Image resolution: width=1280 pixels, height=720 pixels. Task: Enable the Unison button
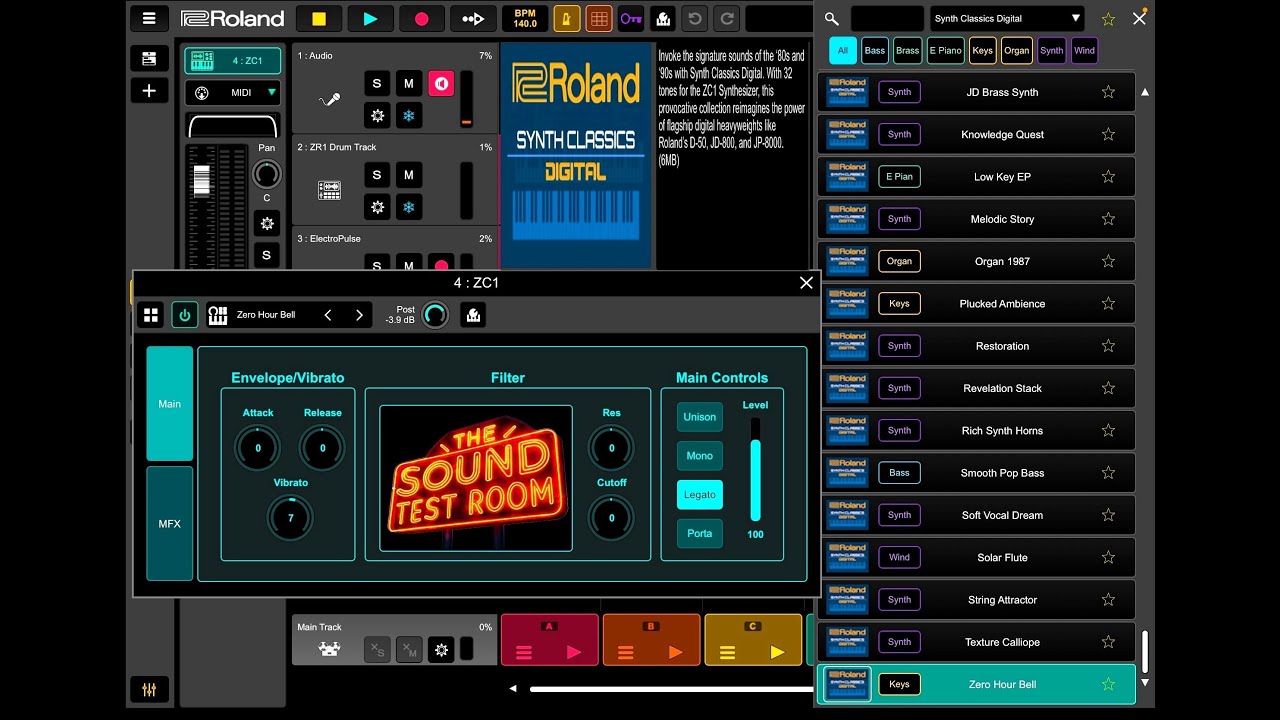click(700, 417)
